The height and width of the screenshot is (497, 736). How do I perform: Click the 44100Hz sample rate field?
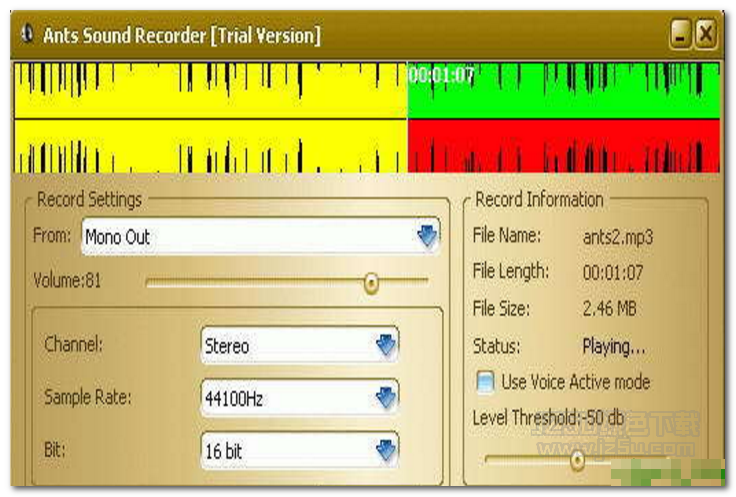[x=299, y=398]
